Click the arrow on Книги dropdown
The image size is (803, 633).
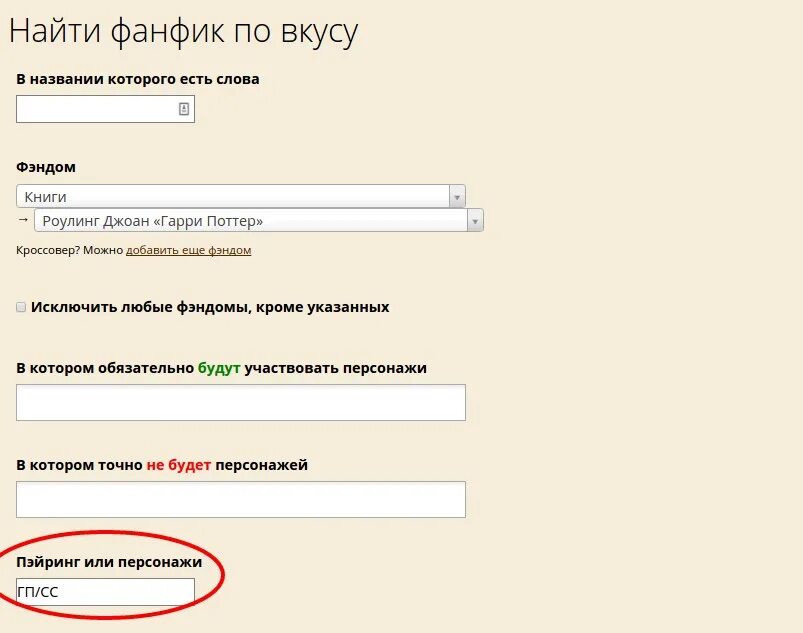(457, 197)
